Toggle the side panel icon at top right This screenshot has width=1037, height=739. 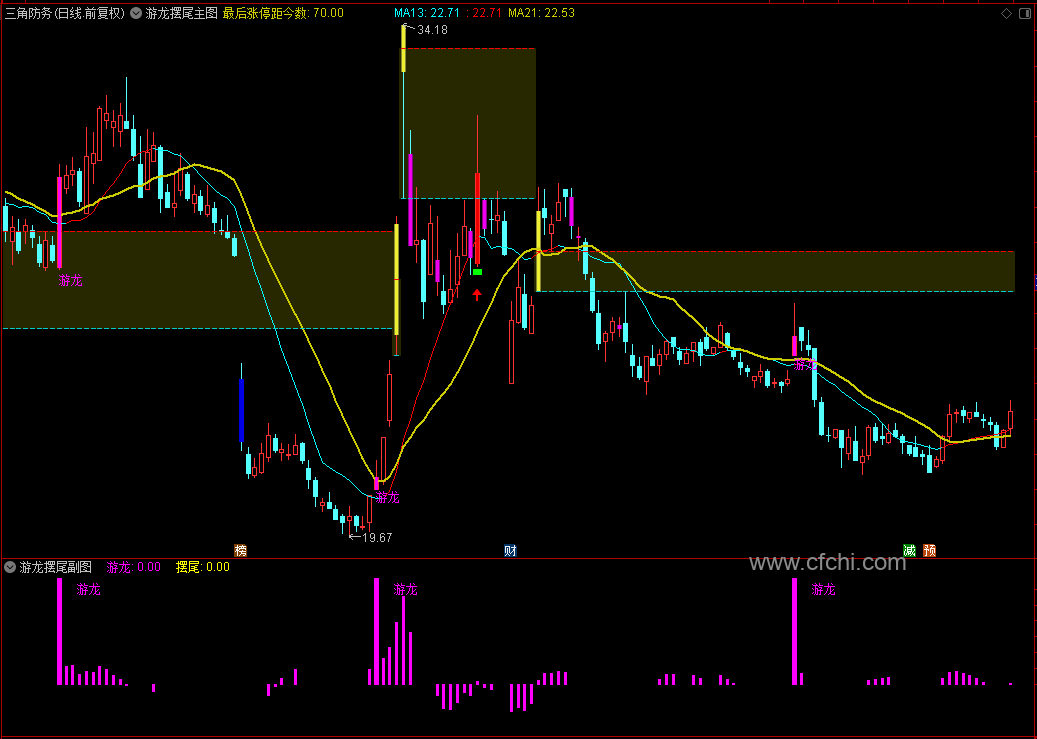point(1025,13)
